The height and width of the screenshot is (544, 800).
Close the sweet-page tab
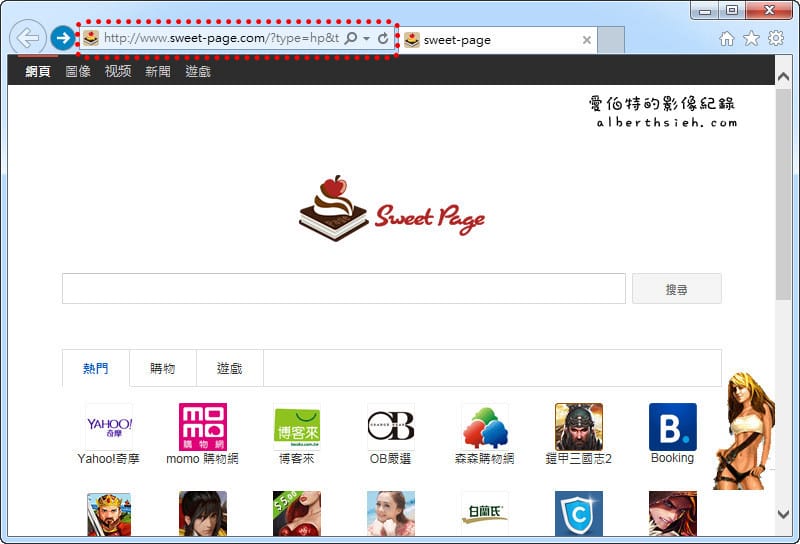click(x=587, y=40)
